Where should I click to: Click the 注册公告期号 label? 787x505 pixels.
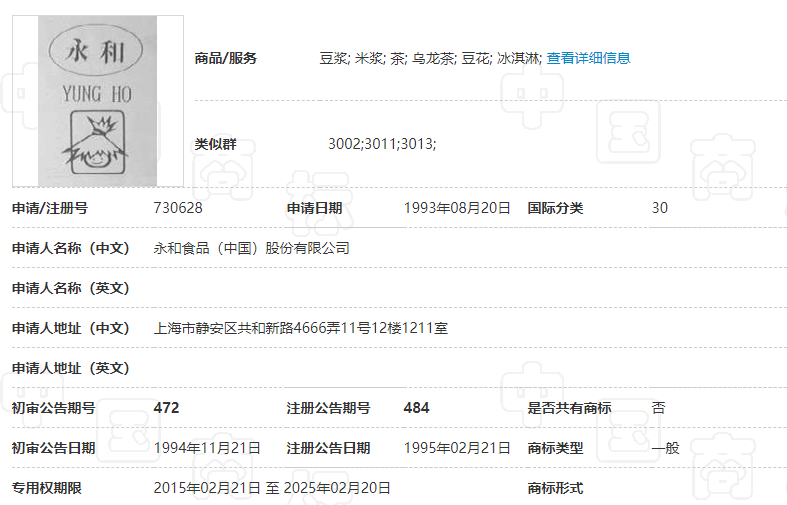328,408
